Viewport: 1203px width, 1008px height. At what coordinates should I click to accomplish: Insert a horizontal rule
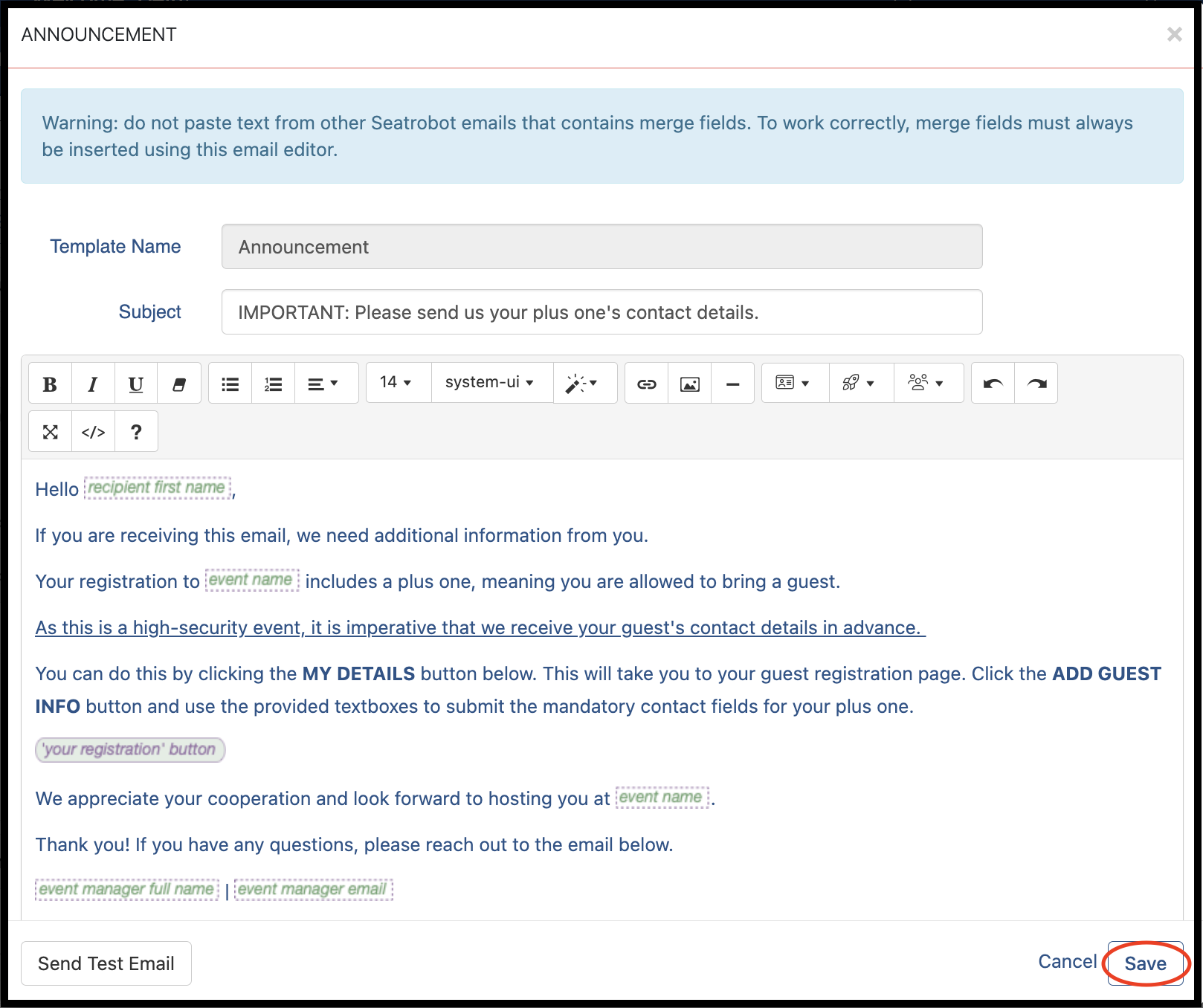pyautogui.click(x=733, y=384)
